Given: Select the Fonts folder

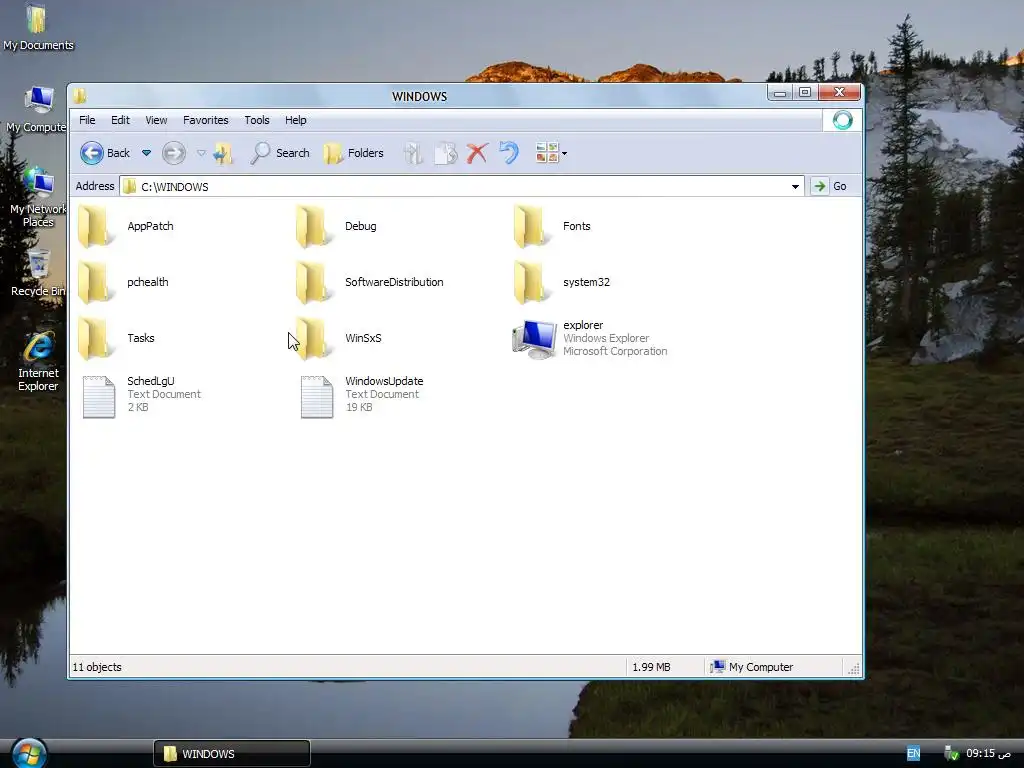Looking at the screenshot, I should pyautogui.click(x=552, y=226).
